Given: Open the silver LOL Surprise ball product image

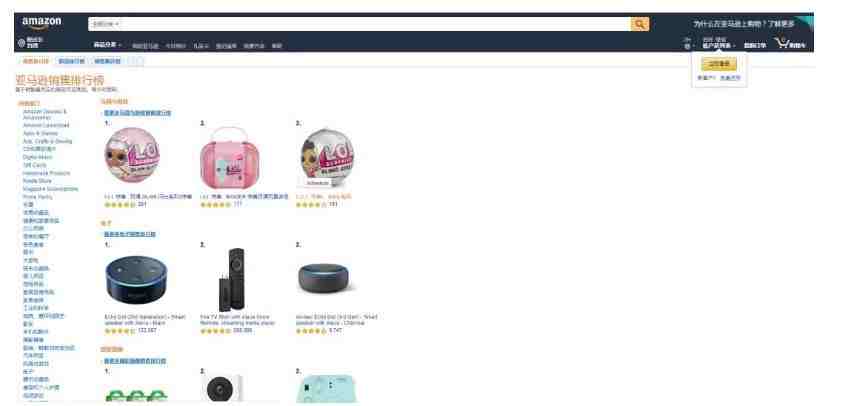Looking at the screenshot, I should pyautogui.click(x=327, y=157).
